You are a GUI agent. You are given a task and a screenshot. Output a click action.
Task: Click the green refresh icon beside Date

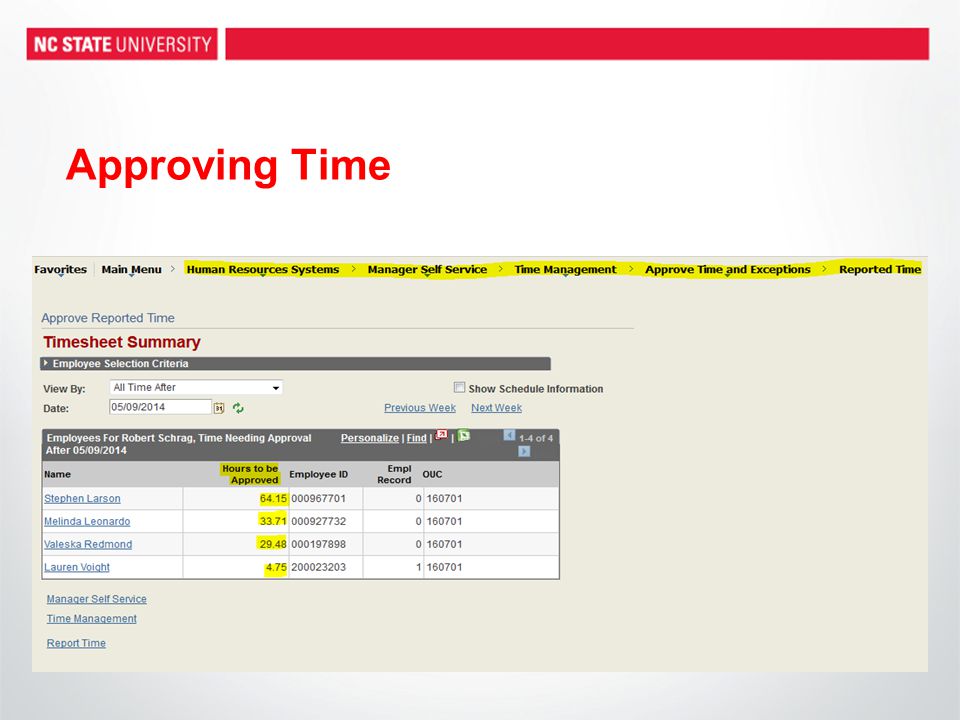[238, 408]
